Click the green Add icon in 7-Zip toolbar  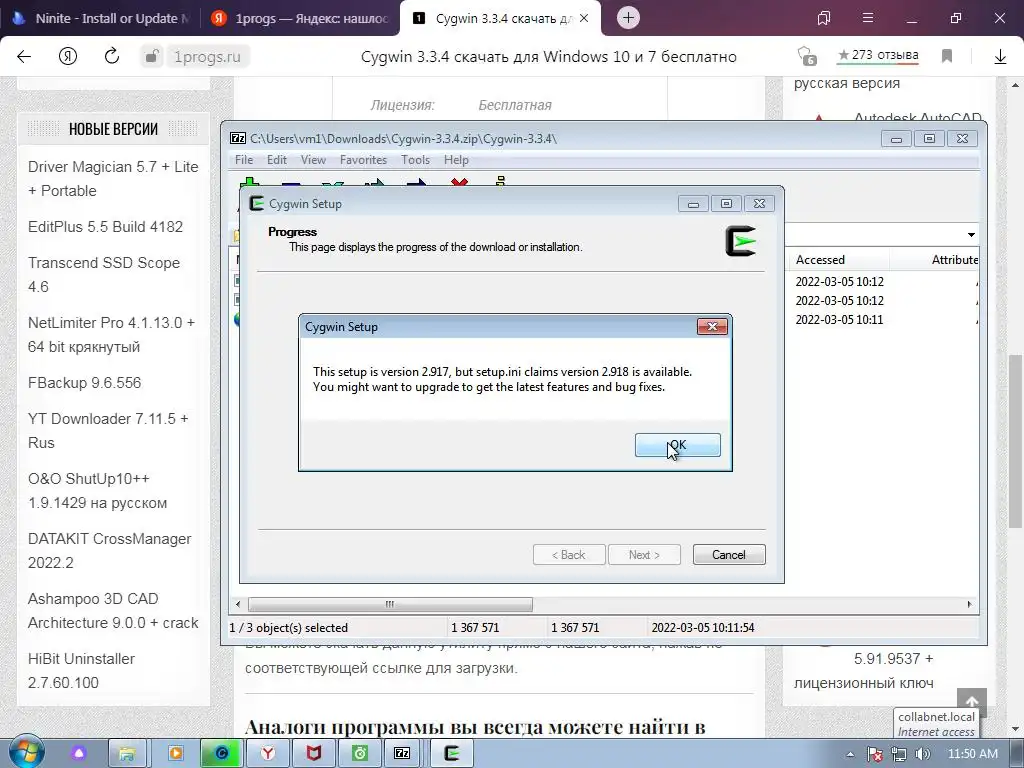[x=249, y=182]
